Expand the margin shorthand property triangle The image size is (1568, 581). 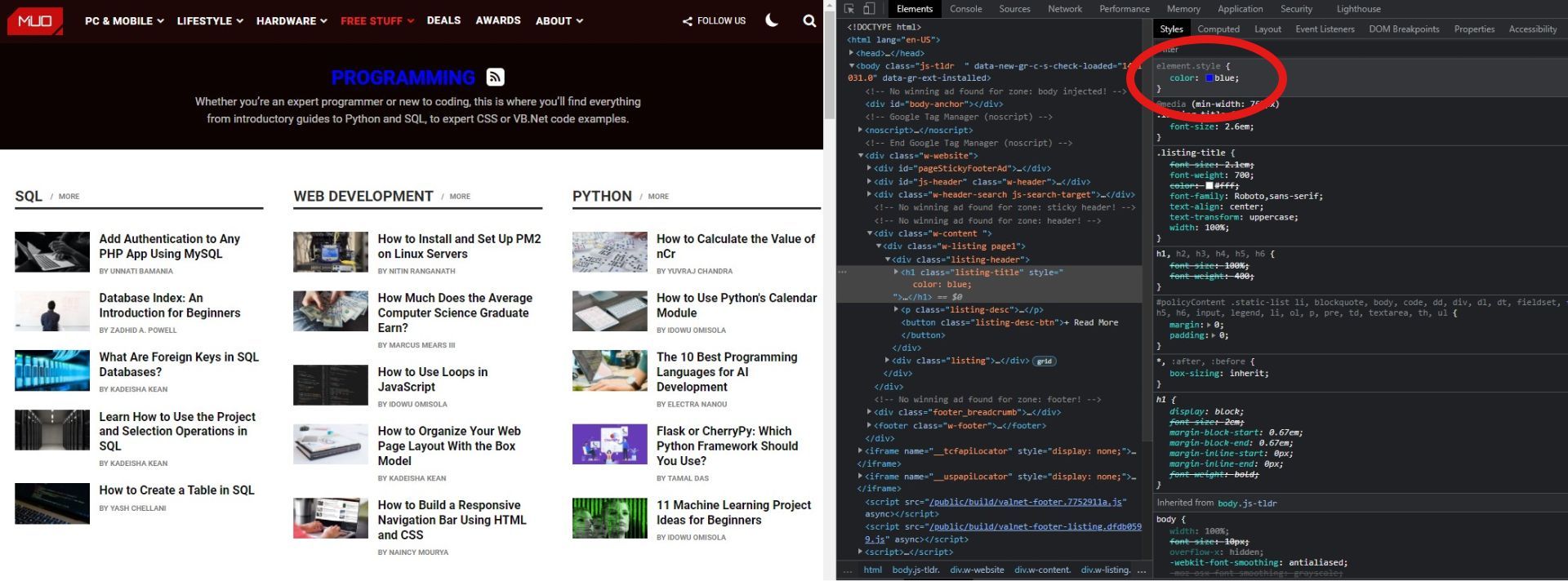point(1210,325)
